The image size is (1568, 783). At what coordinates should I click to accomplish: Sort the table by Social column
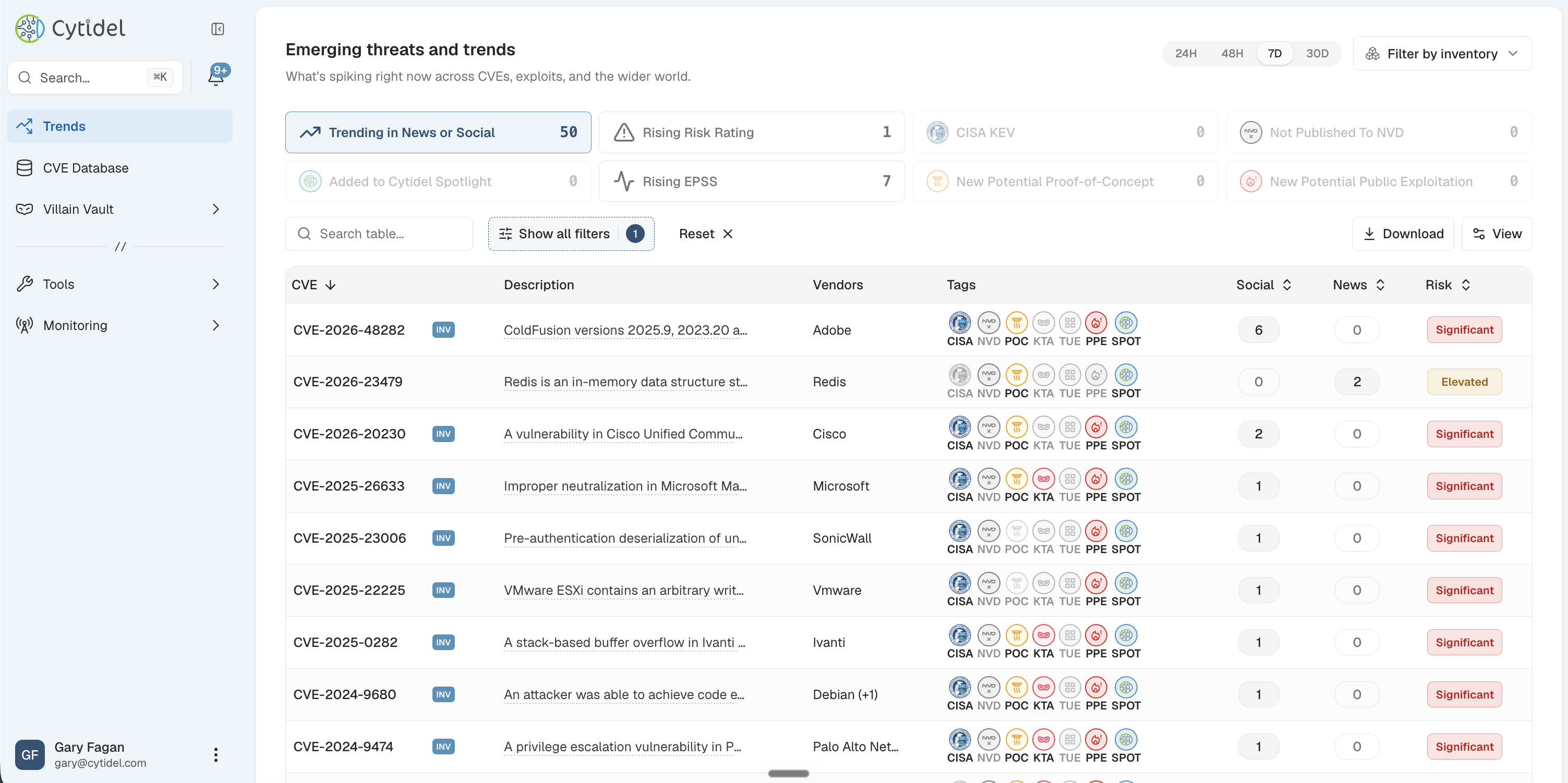click(1264, 285)
